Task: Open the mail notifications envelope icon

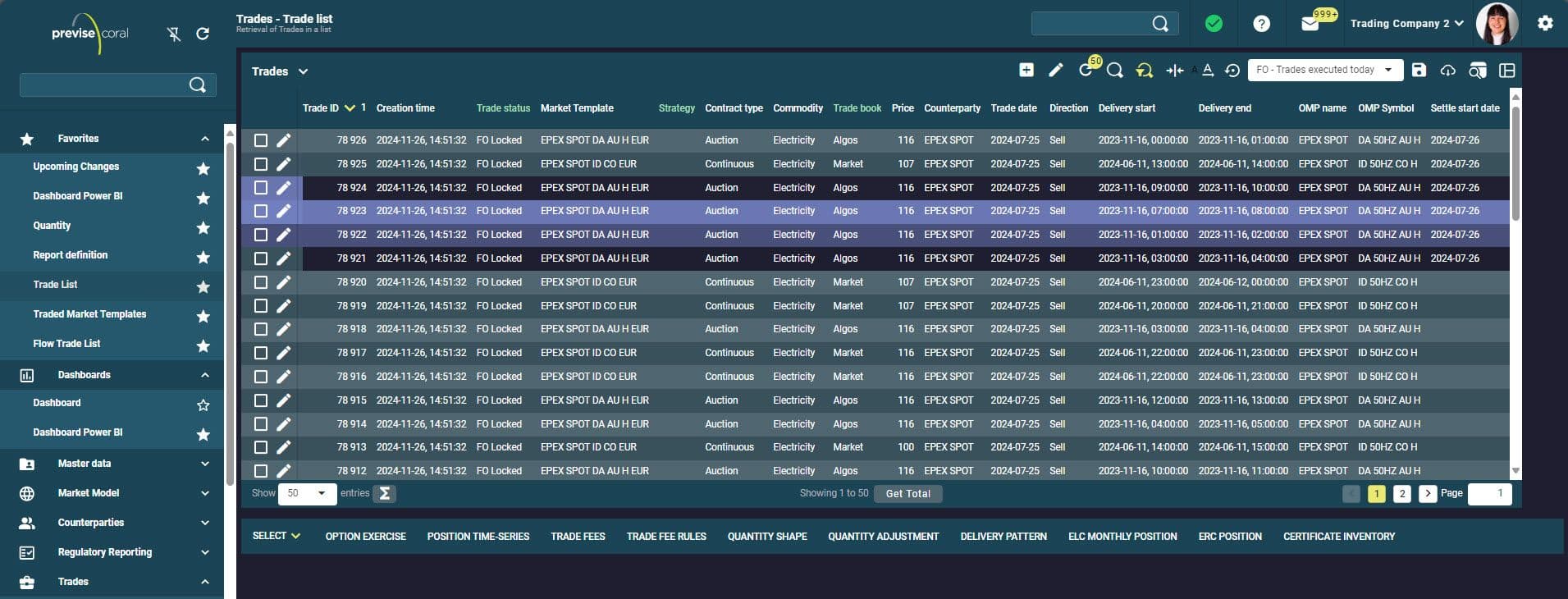Action: 1310,24
